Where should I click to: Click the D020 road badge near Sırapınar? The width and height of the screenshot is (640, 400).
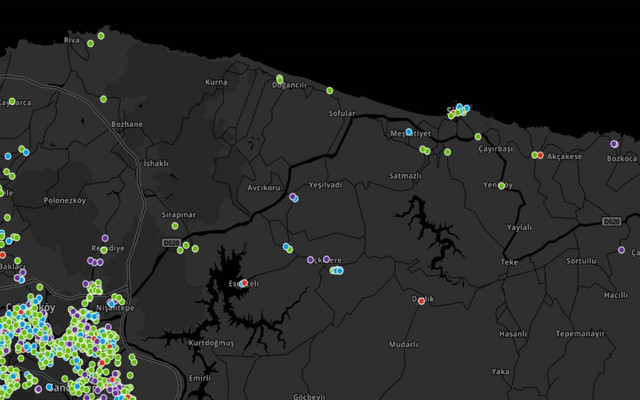click(170, 241)
